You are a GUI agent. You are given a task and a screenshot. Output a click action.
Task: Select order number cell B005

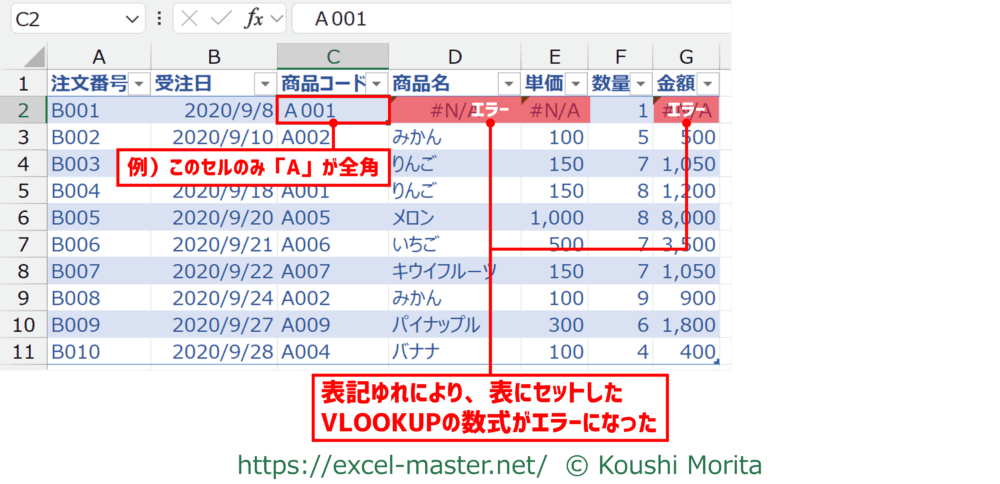(76, 217)
